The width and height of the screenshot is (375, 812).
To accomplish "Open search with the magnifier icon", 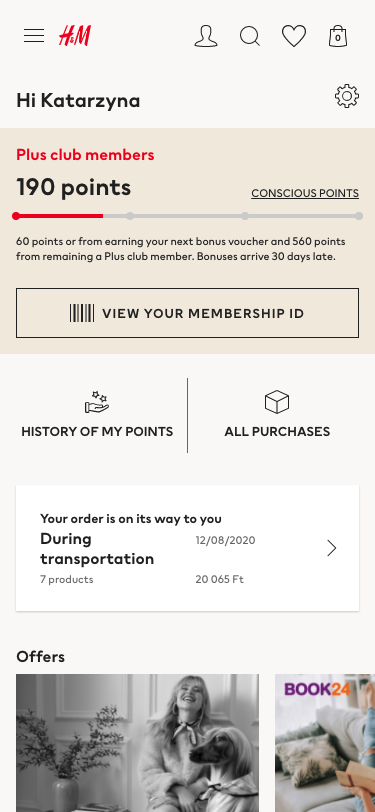I will (x=250, y=36).
